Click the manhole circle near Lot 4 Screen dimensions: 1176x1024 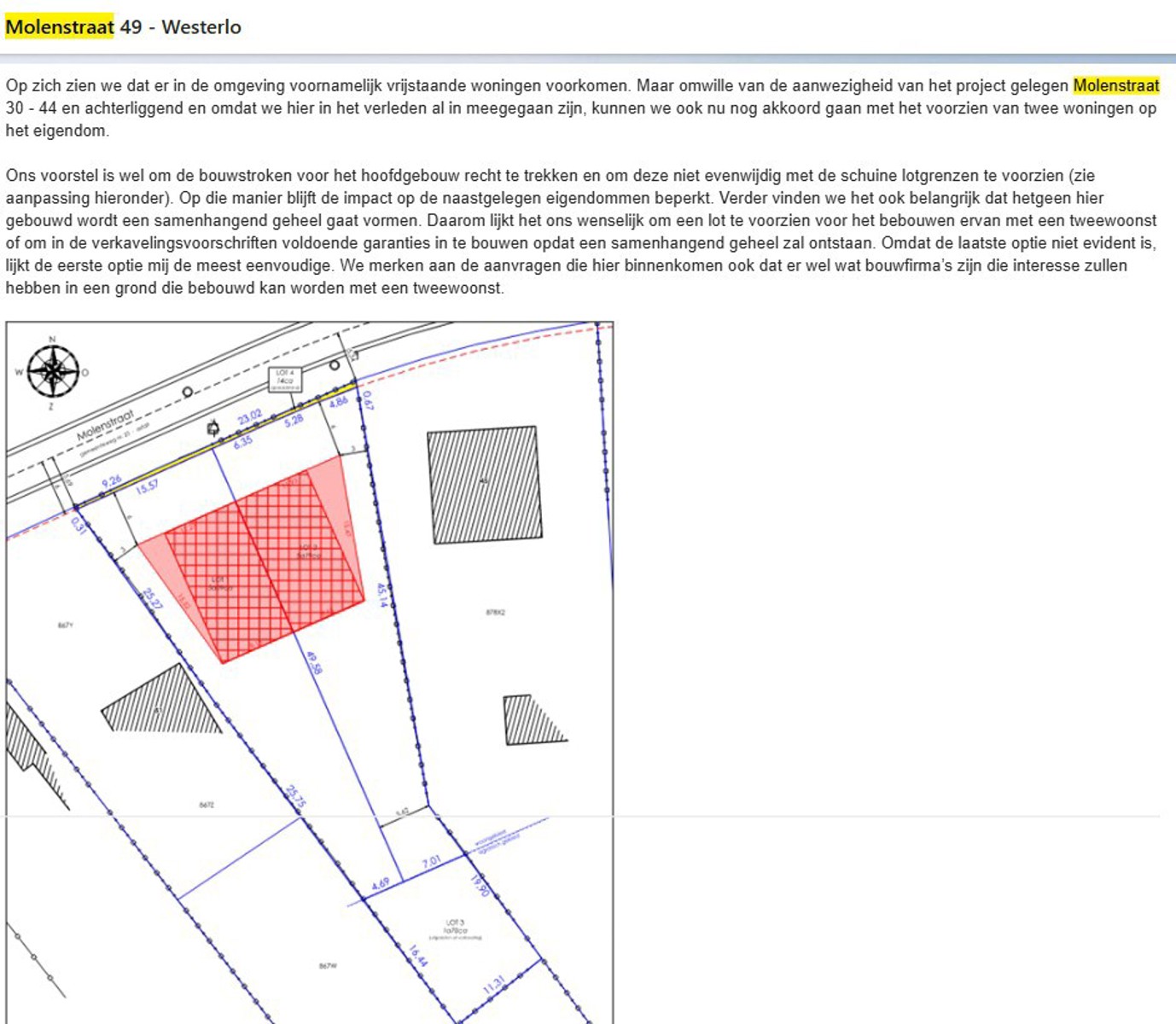(x=335, y=365)
